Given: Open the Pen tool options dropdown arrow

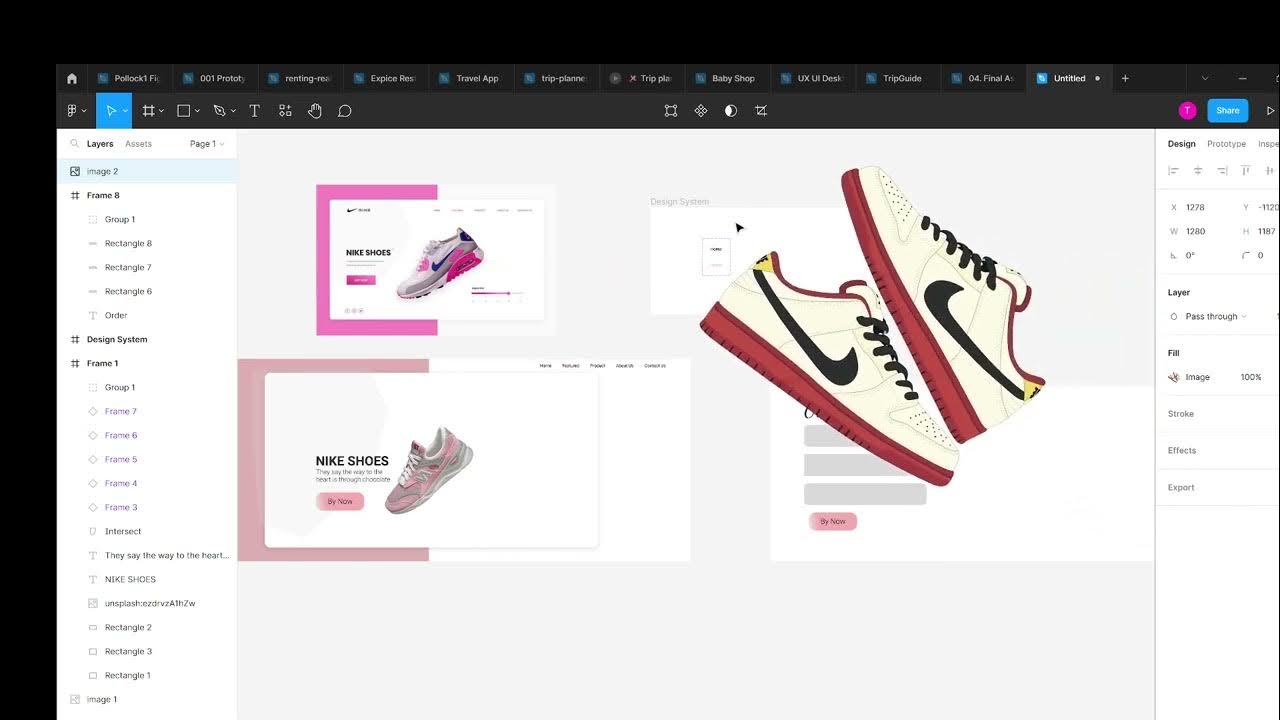Looking at the screenshot, I should 233,111.
